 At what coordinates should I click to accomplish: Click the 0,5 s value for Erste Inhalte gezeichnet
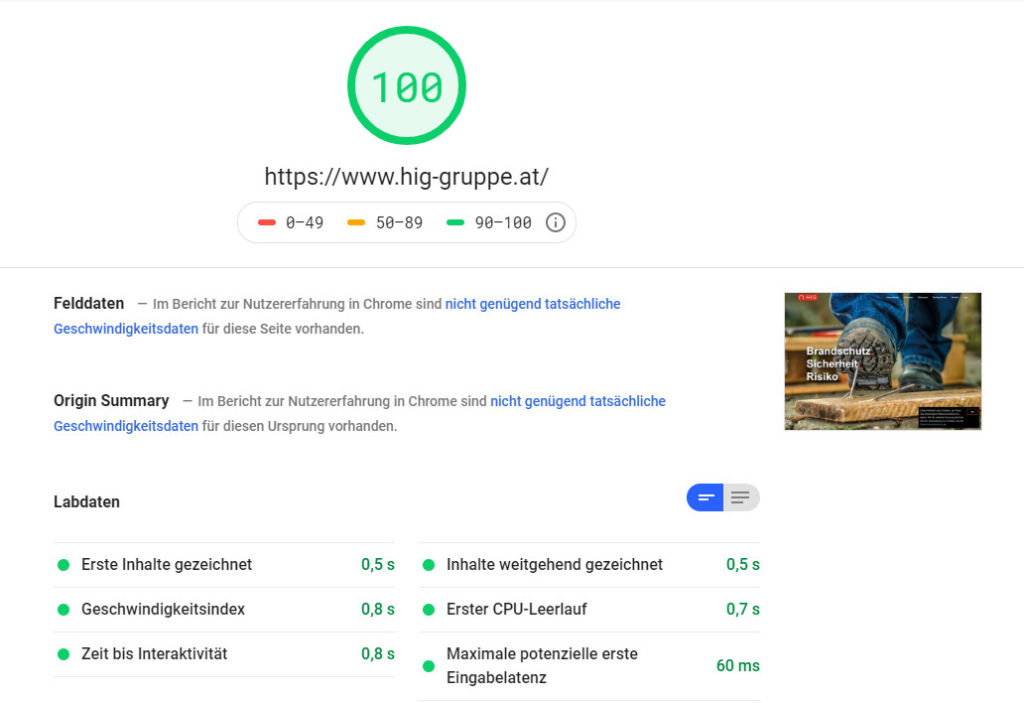click(377, 564)
